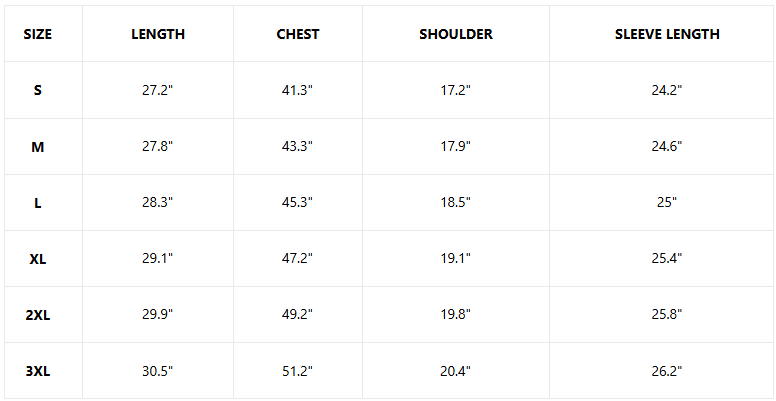Select the SLEEVE LENGTH column header
The image size is (776, 401).
point(667,34)
